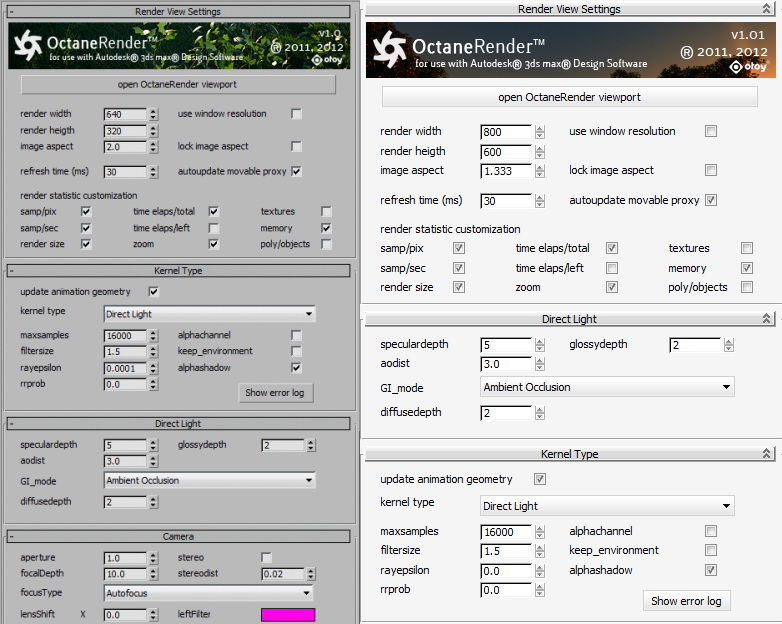The height and width of the screenshot is (624, 782).
Task: Collapse right Direct Light rollout arrows
Action: pyautogui.click(x=767, y=318)
